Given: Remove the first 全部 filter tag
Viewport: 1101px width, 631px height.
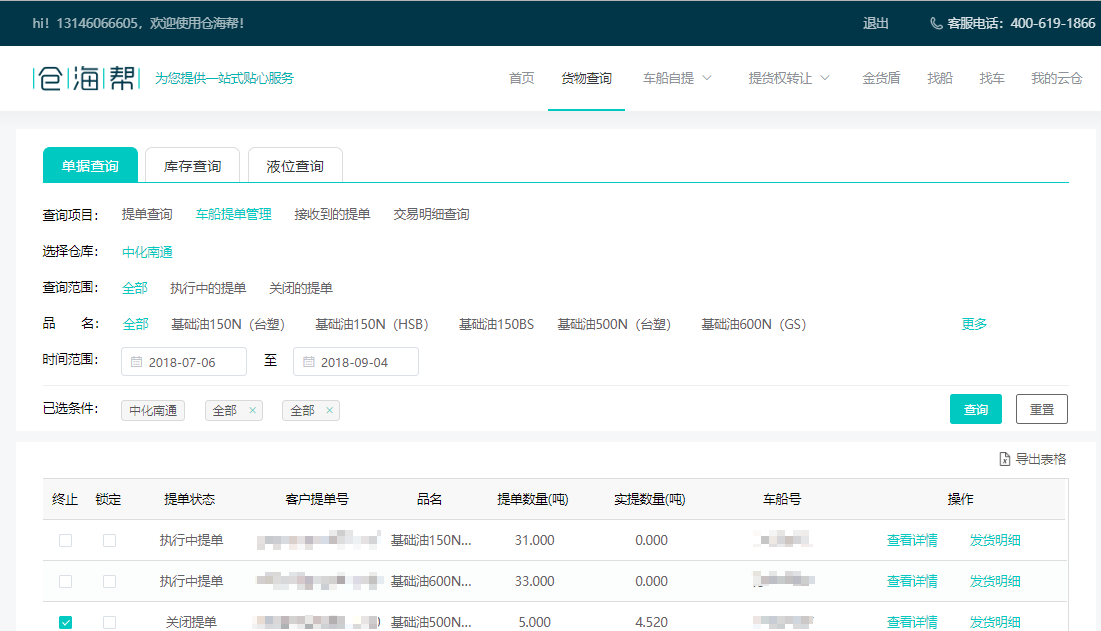Looking at the screenshot, I should click(253, 410).
